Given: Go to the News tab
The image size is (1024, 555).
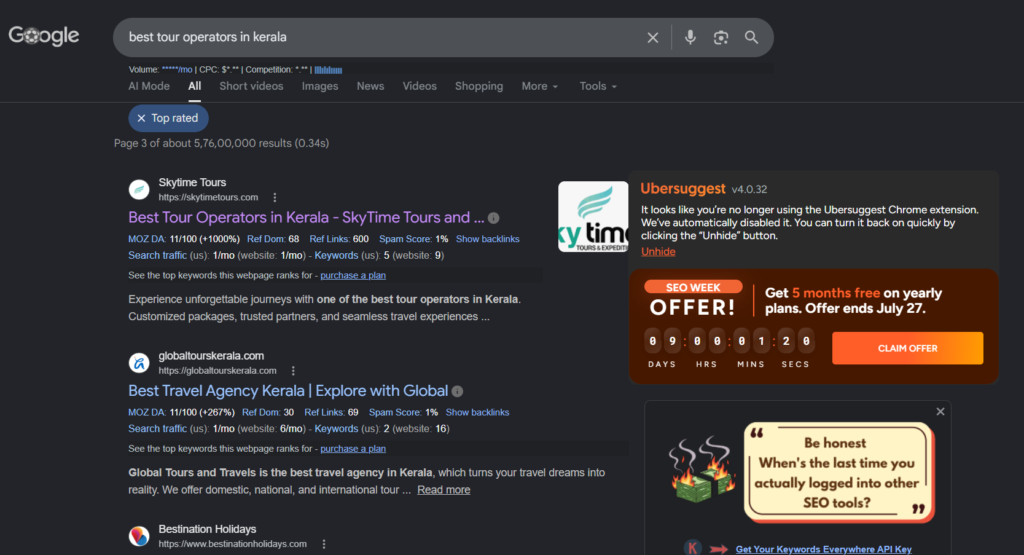Looking at the screenshot, I should point(370,86).
